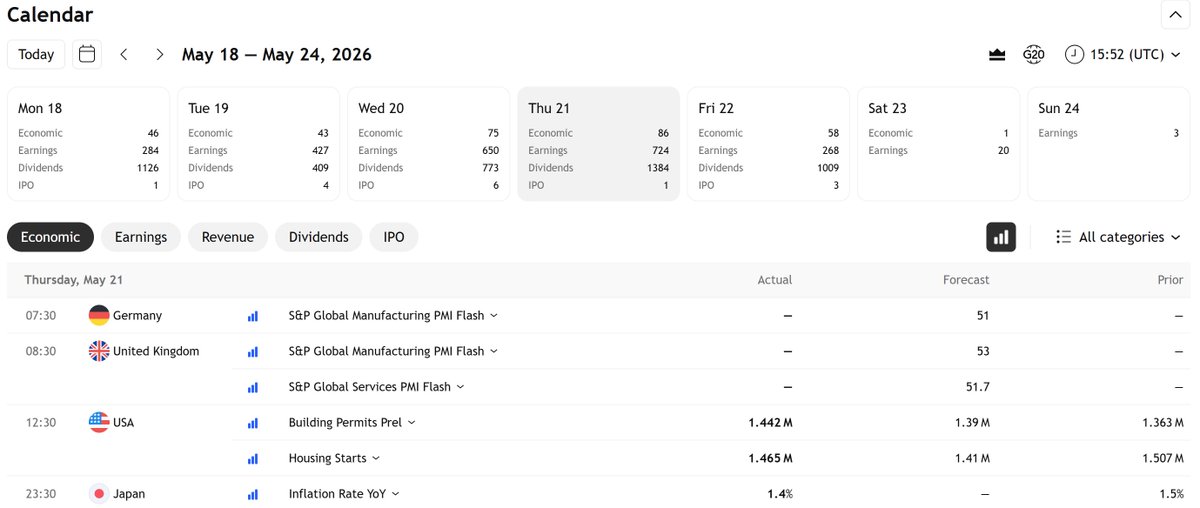Expand Japan Inflation Rate YoY details
Screen dimensions: 1200x508
pos(396,494)
